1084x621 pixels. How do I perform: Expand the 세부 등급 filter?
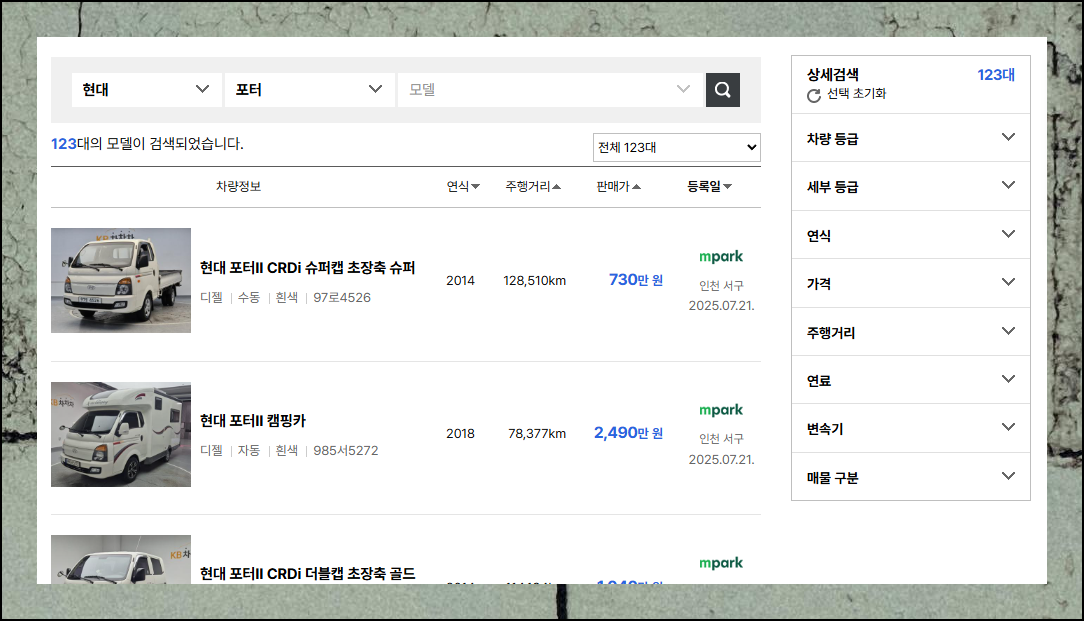[910, 187]
